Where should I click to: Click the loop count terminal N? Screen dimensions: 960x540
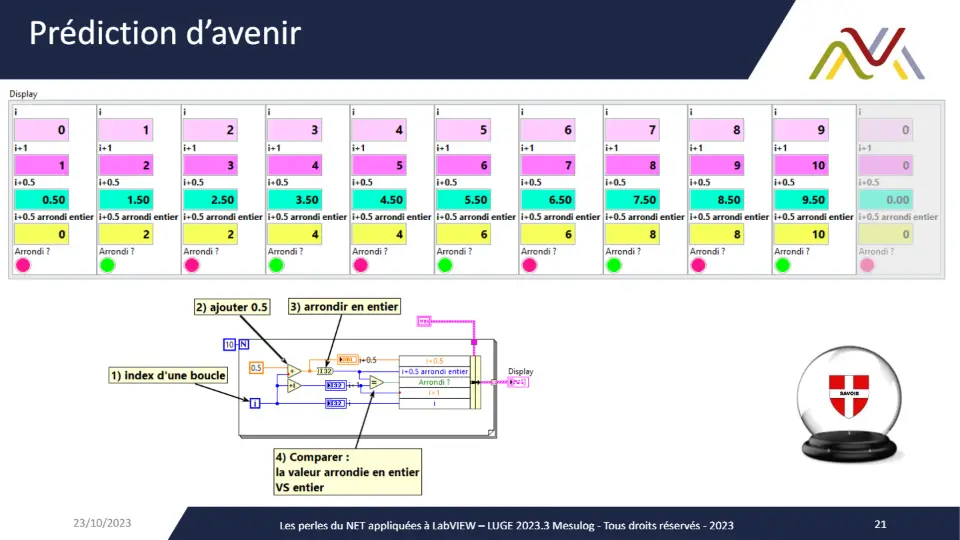[244, 345]
